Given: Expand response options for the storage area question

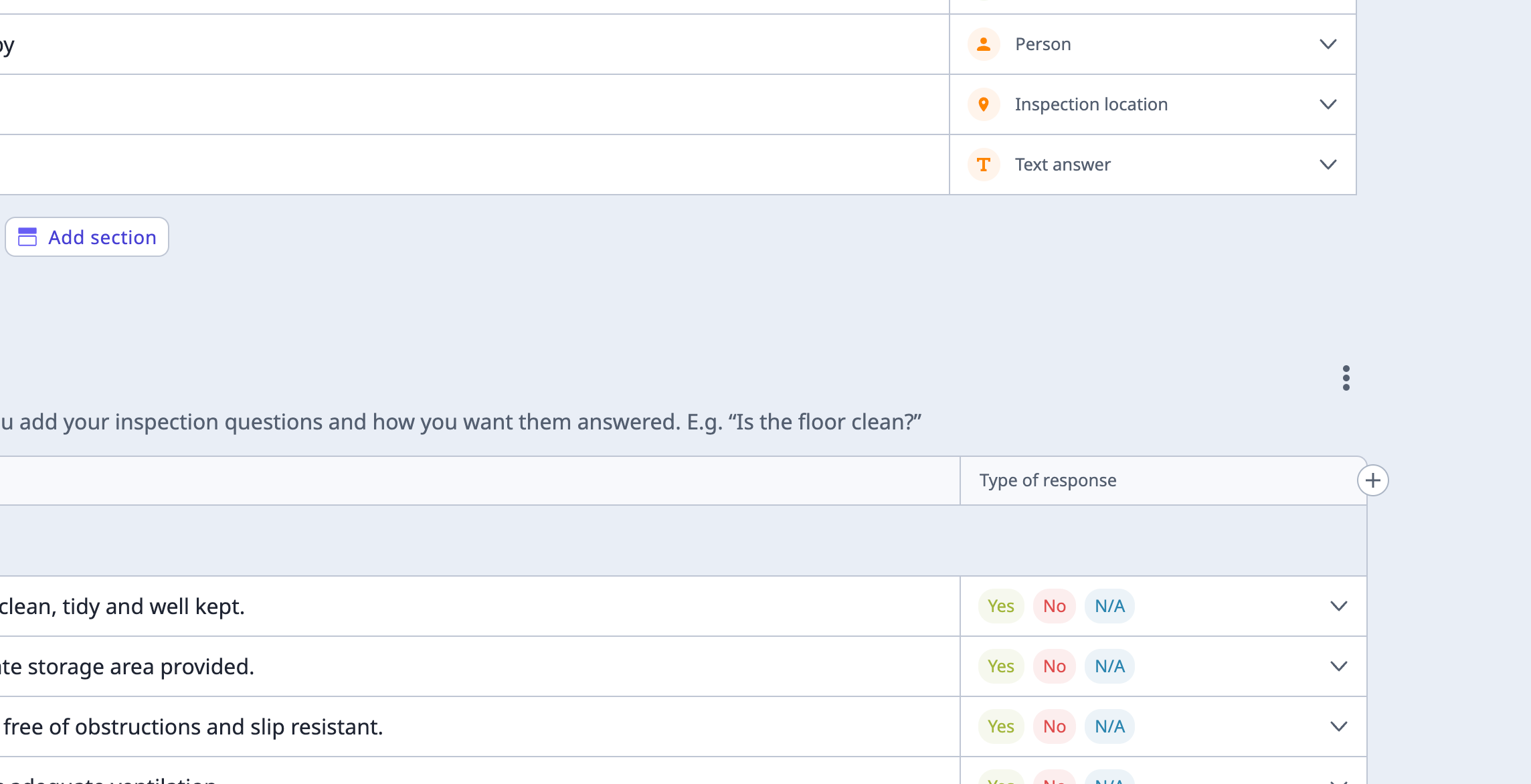Looking at the screenshot, I should [x=1339, y=666].
